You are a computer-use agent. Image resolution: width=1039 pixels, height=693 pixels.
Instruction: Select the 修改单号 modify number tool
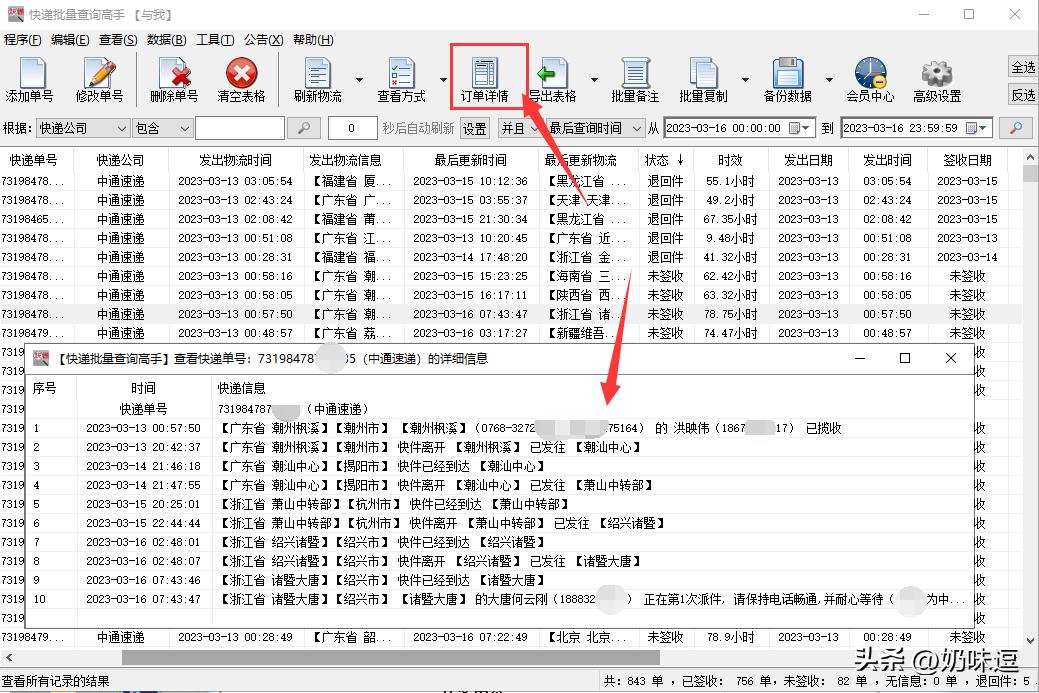click(98, 75)
